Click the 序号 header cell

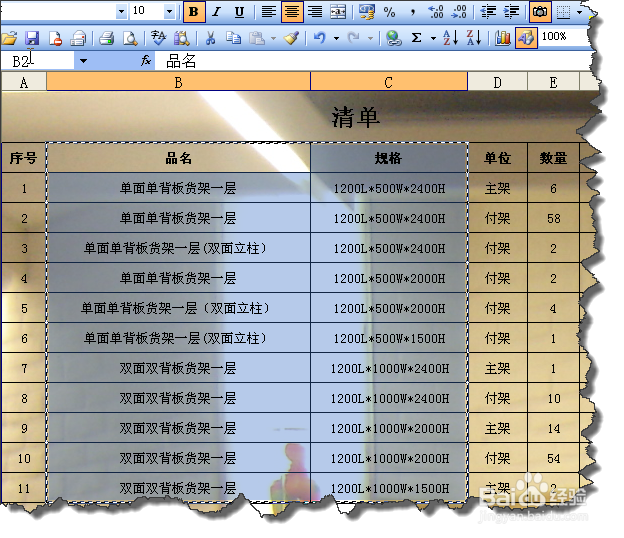point(23,158)
